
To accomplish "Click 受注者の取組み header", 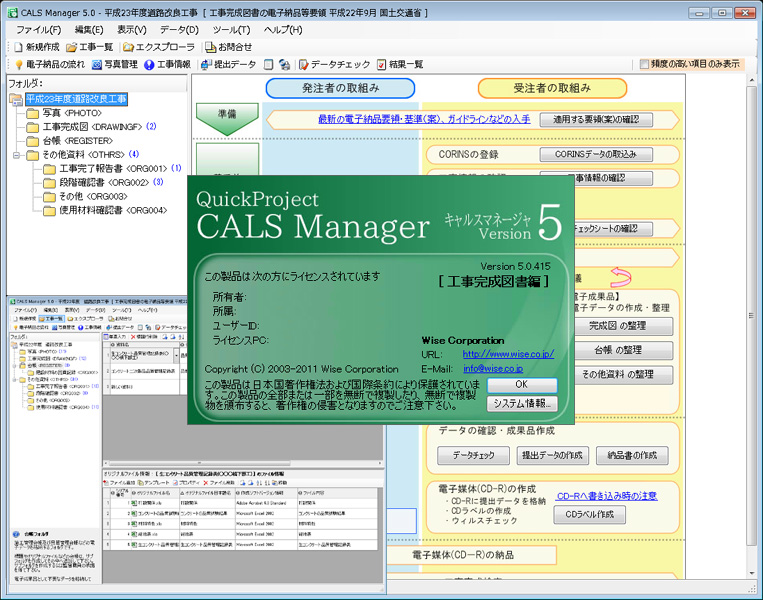I will pyautogui.click(x=552, y=88).
